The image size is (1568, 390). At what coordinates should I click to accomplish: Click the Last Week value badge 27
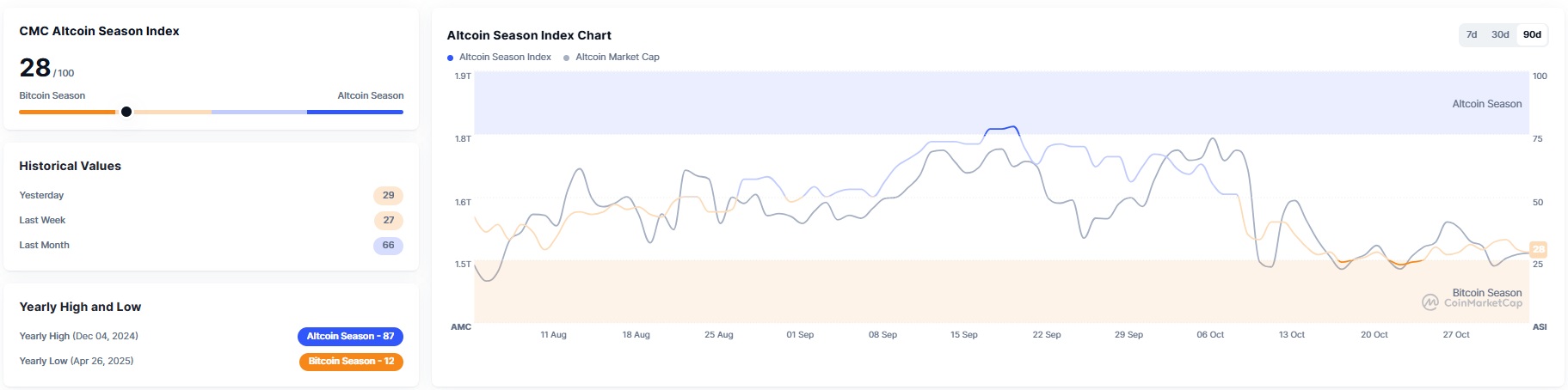[388, 220]
